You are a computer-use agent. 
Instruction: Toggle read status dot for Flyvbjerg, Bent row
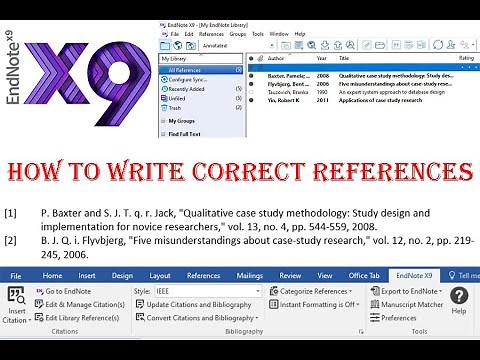(251, 84)
